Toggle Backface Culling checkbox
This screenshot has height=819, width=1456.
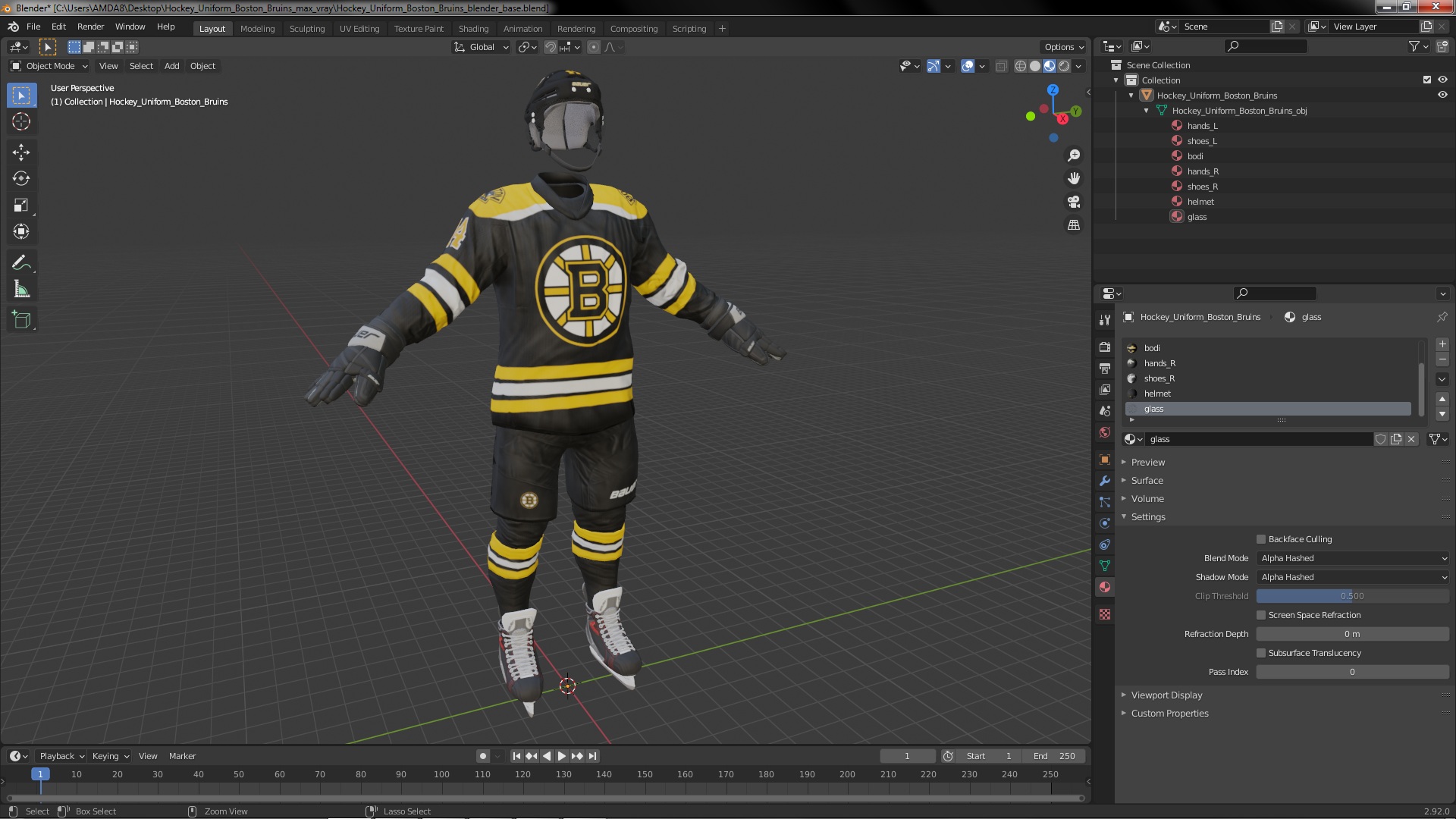click(1261, 539)
